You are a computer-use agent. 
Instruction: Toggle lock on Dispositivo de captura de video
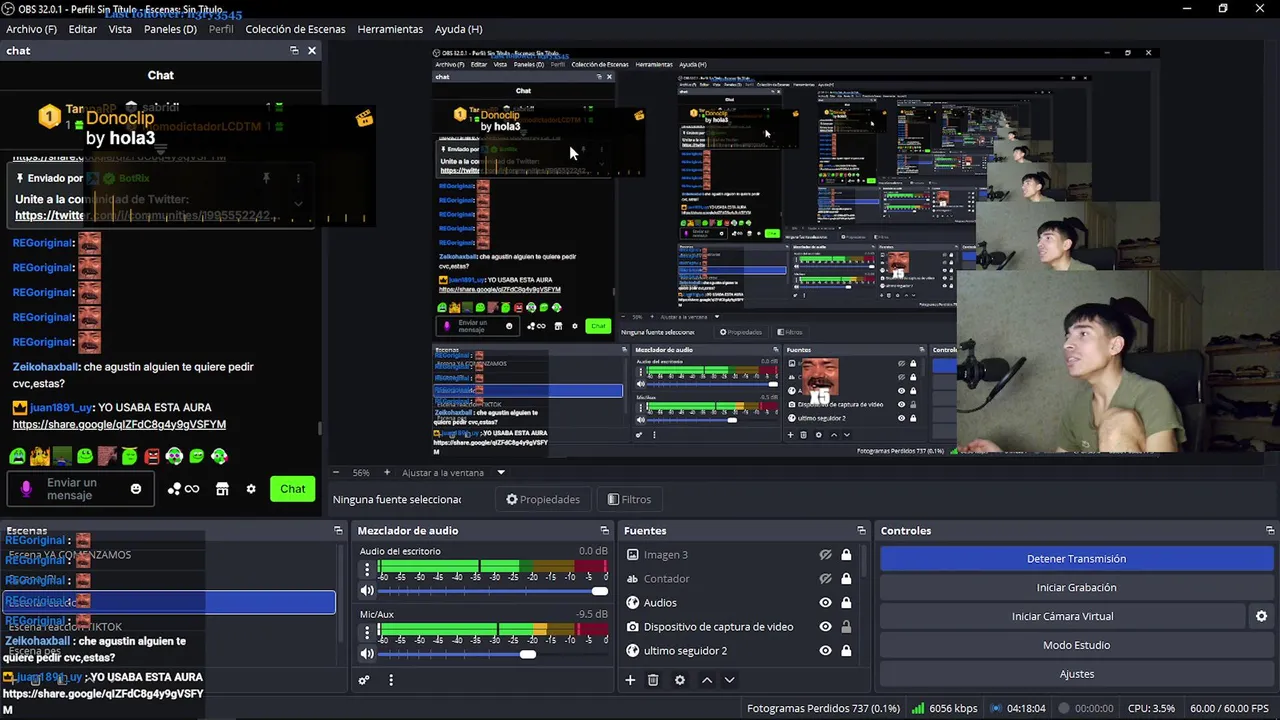tap(846, 627)
